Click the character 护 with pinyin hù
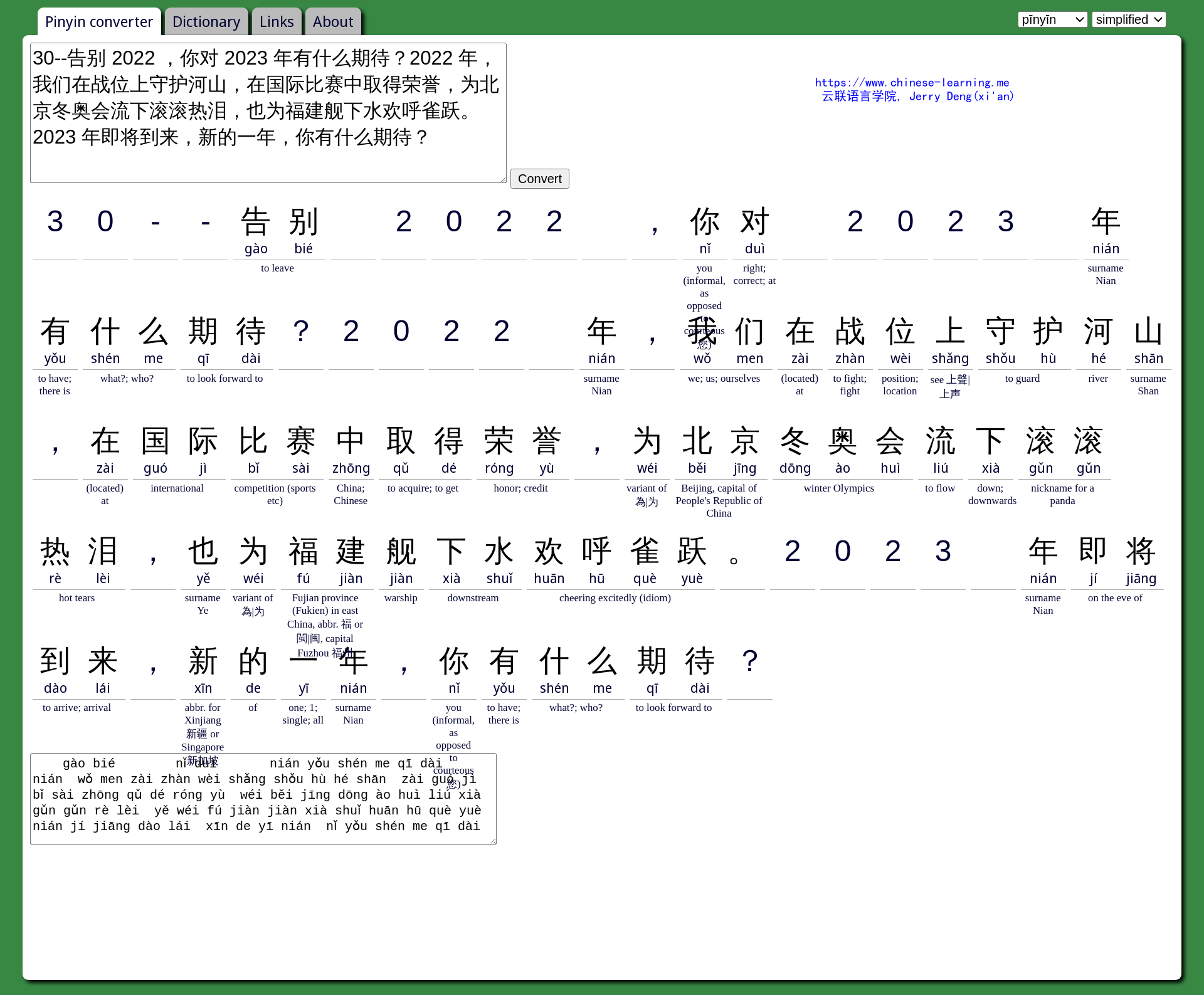Screen dimensions: 1204x995 click(1048, 331)
